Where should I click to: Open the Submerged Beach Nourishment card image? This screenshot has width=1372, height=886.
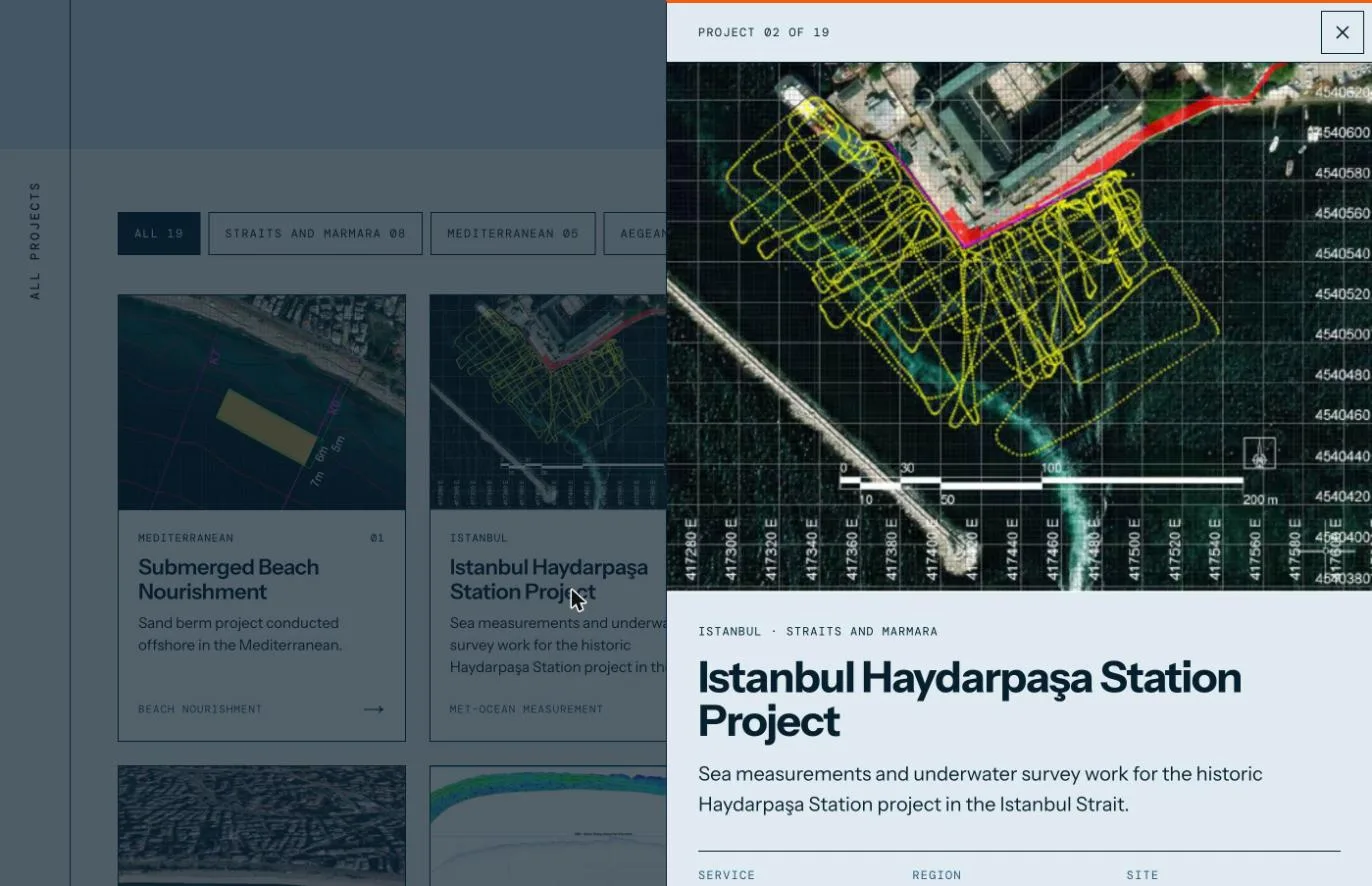[262, 402]
